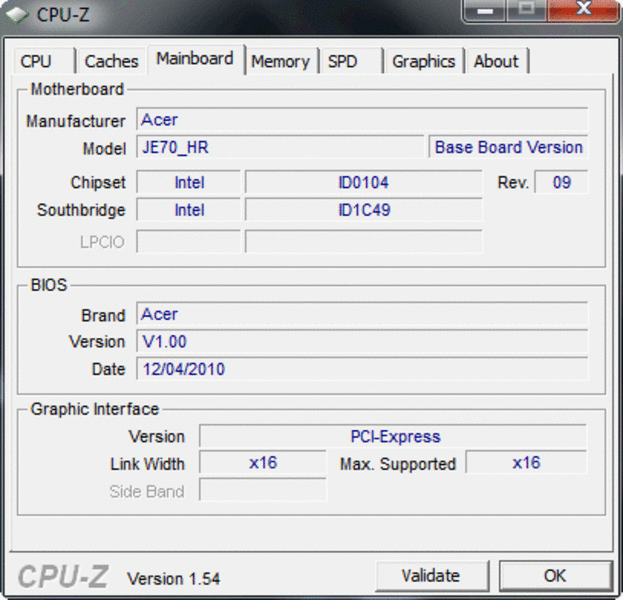This screenshot has width=623, height=600.
Task: Click the Chipset label
Action: coord(98,182)
